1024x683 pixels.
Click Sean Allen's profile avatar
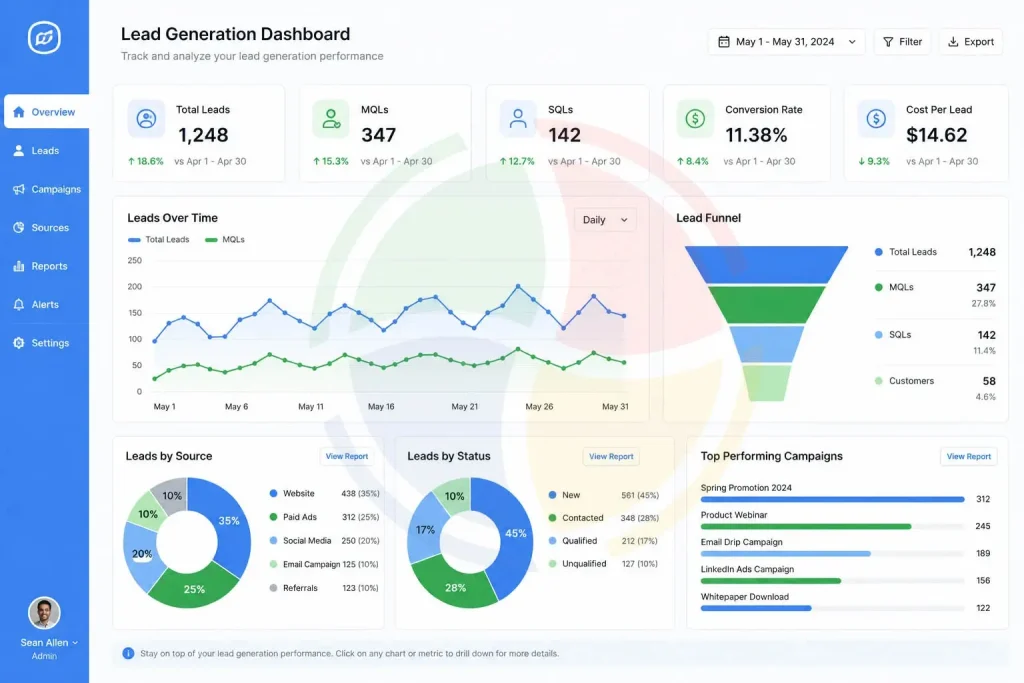(44, 613)
